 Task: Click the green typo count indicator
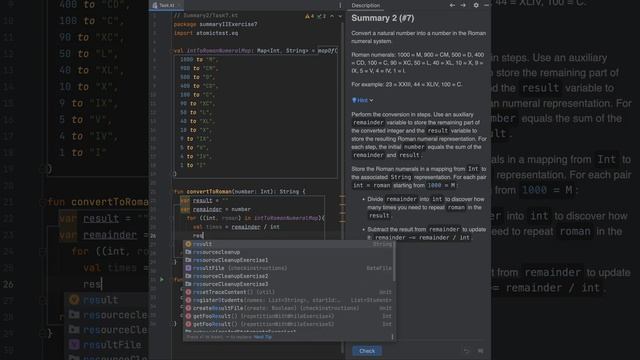pyautogui.click(x=322, y=16)
